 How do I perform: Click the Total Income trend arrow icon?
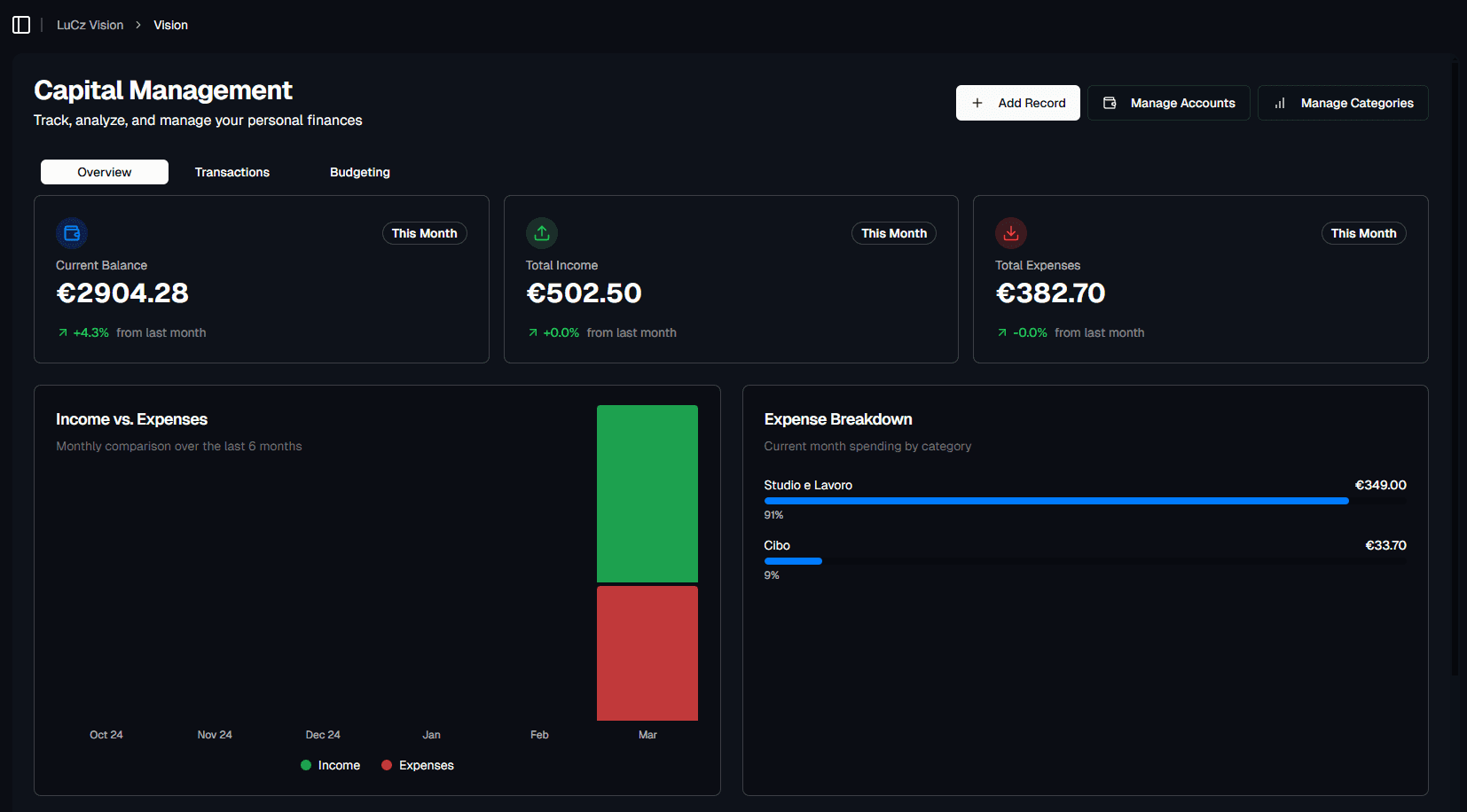(533, 332)
